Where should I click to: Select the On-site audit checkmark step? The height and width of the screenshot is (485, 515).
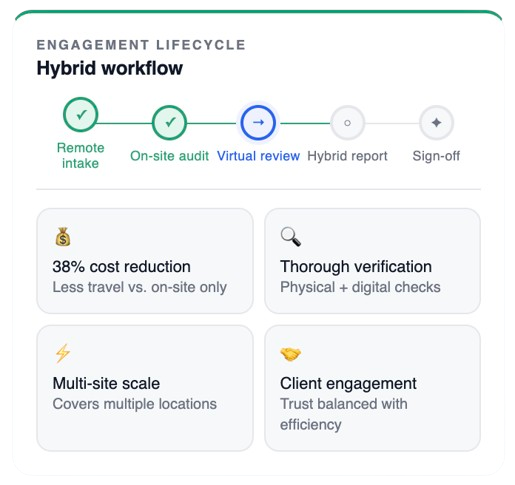[169, 123]
